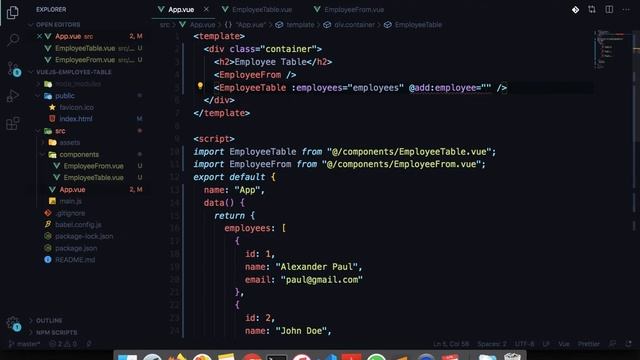Click inside the empty @add:employee attribute quotes

[486, 88]
